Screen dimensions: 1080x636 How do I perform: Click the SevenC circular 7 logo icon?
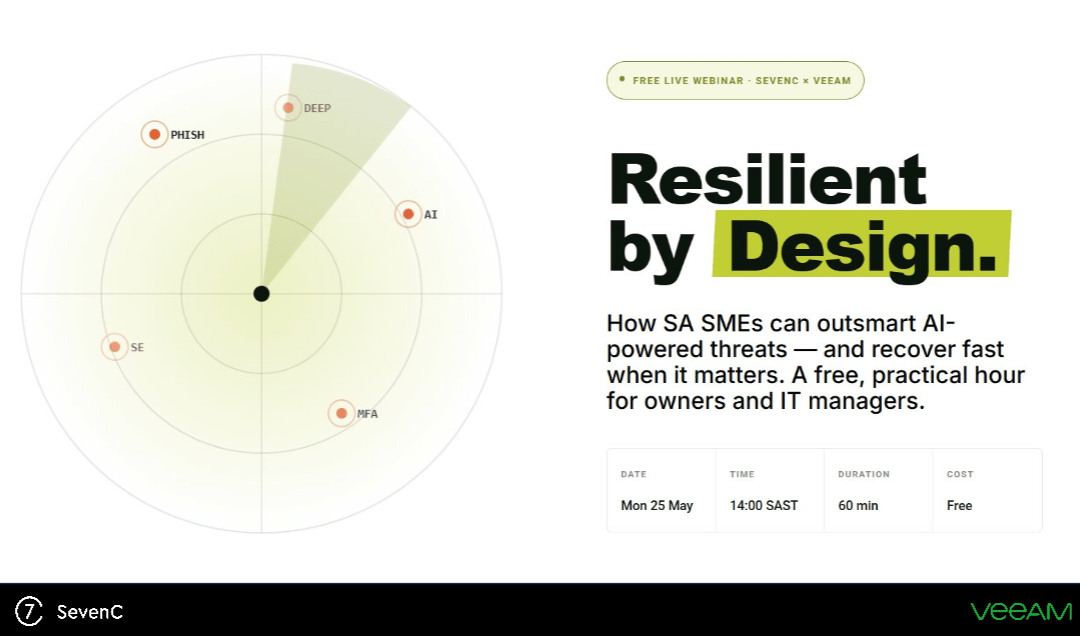click(29, 611)
